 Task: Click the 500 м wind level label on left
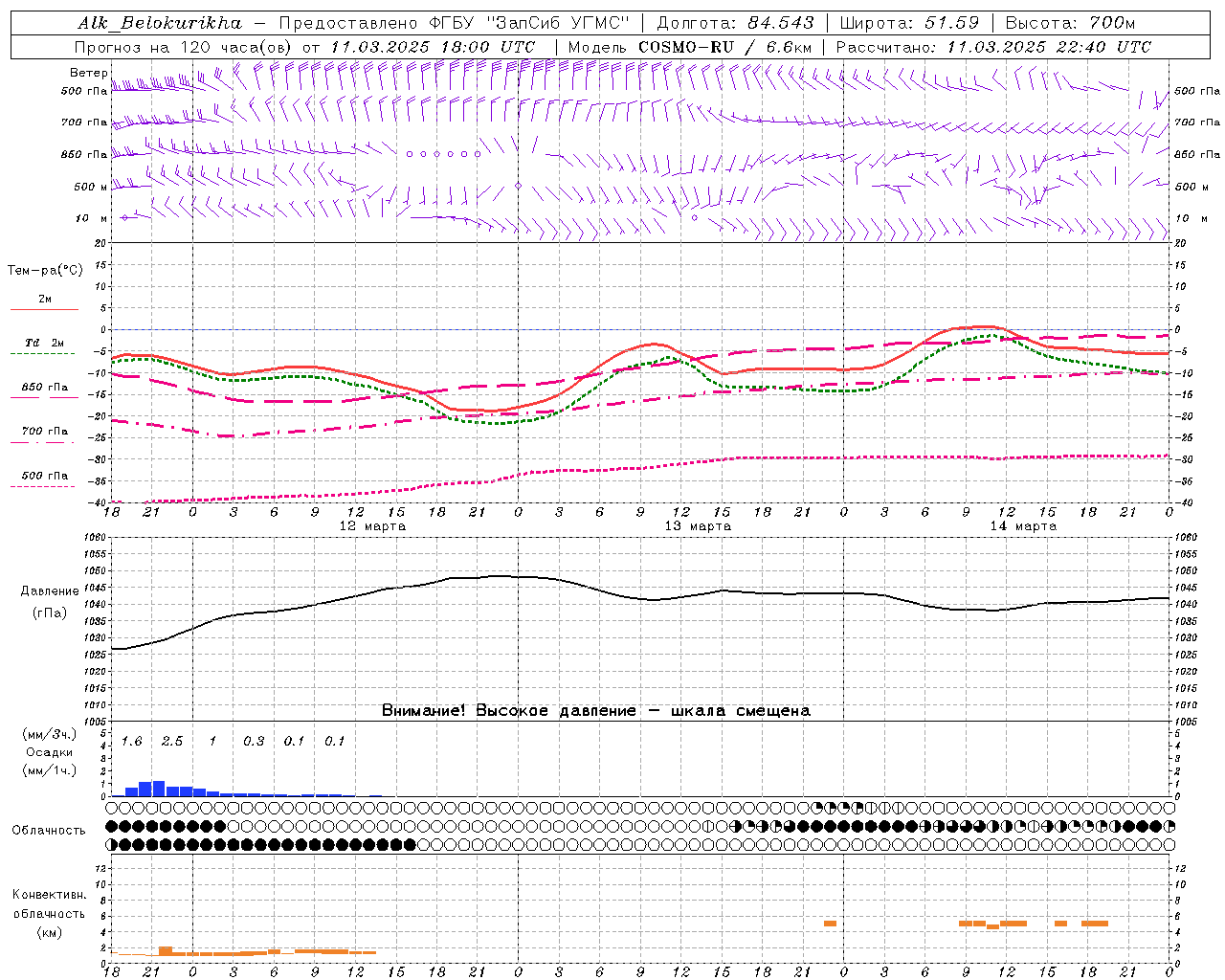(x=91, y=187)
